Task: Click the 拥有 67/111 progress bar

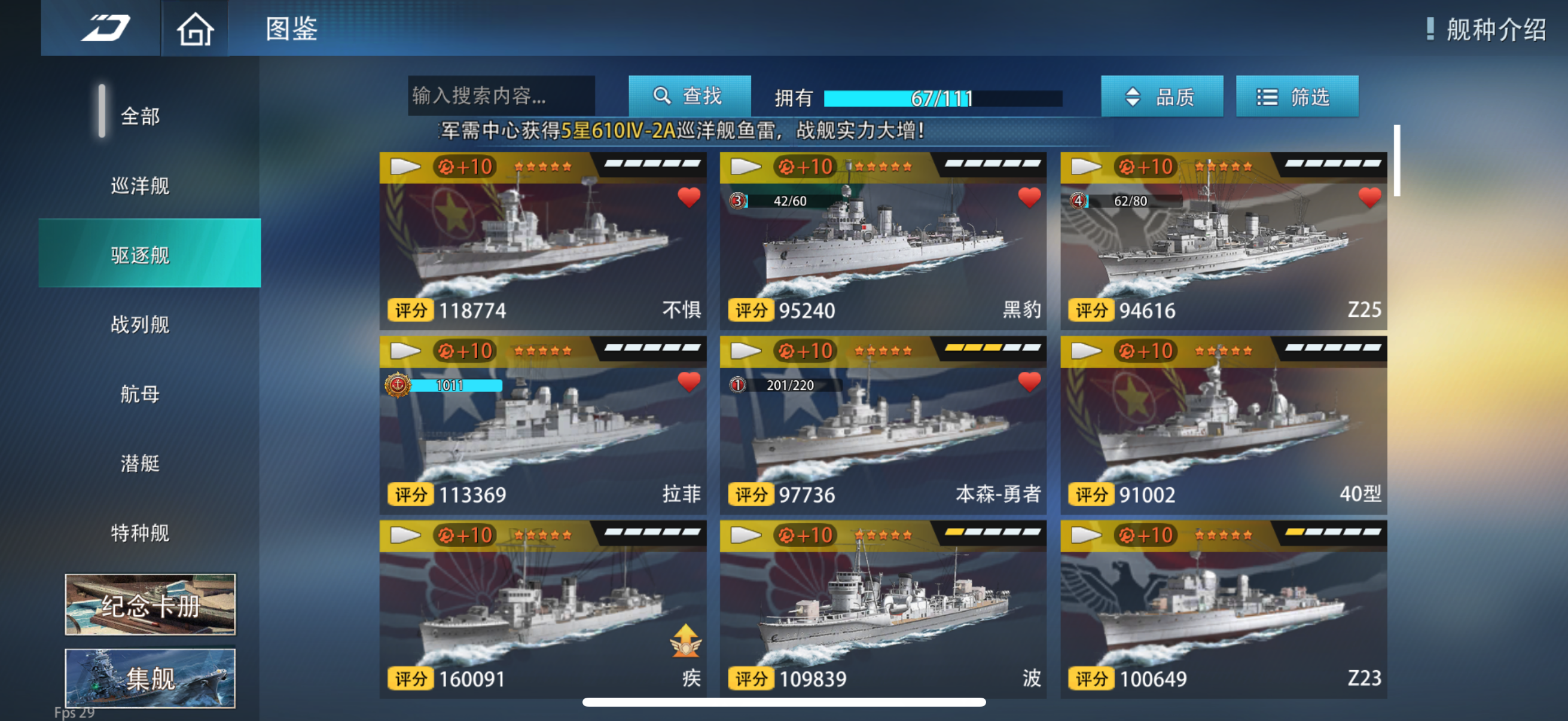Action: click(x=942, y=98)
